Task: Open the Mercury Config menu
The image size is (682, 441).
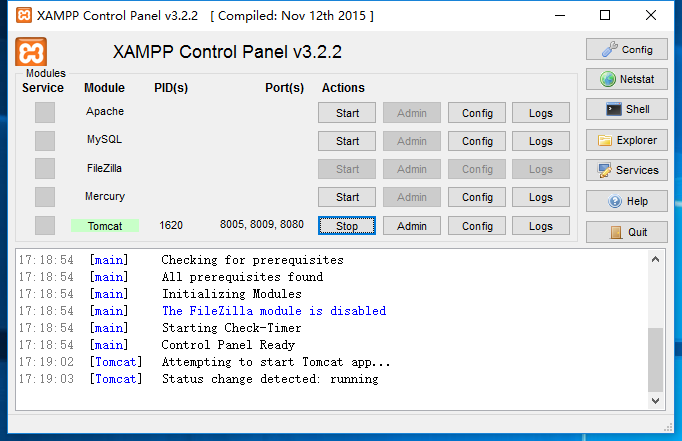Action: click(477, 197)
